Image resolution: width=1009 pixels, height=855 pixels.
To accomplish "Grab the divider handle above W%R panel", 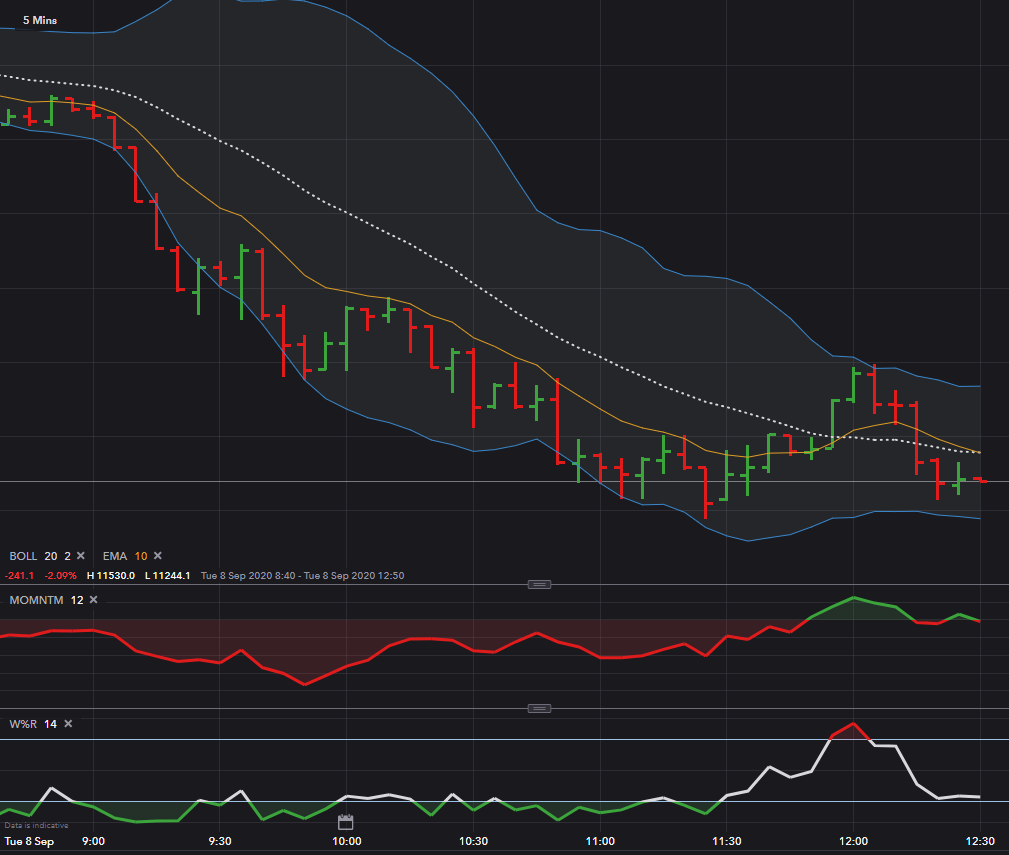I will point(539,708).
